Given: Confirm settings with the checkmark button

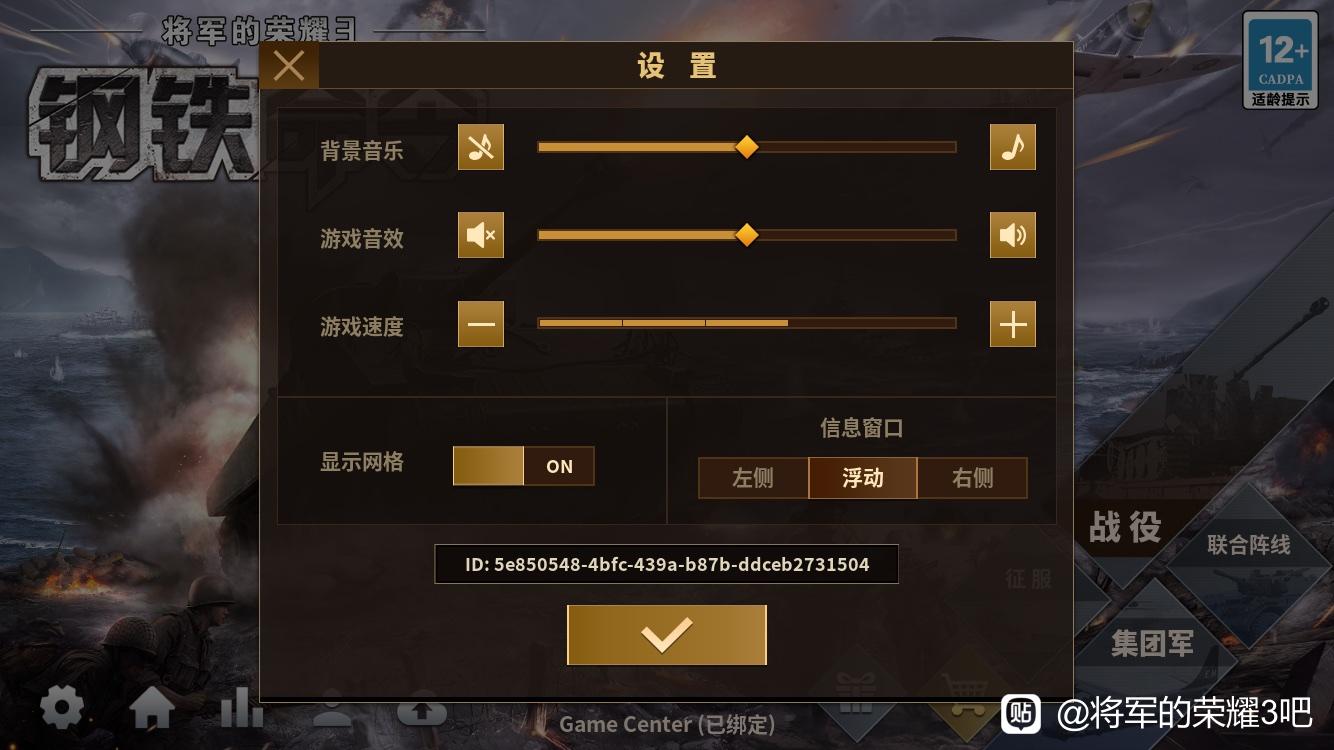Looking at the screenshot, I should 667,635.
